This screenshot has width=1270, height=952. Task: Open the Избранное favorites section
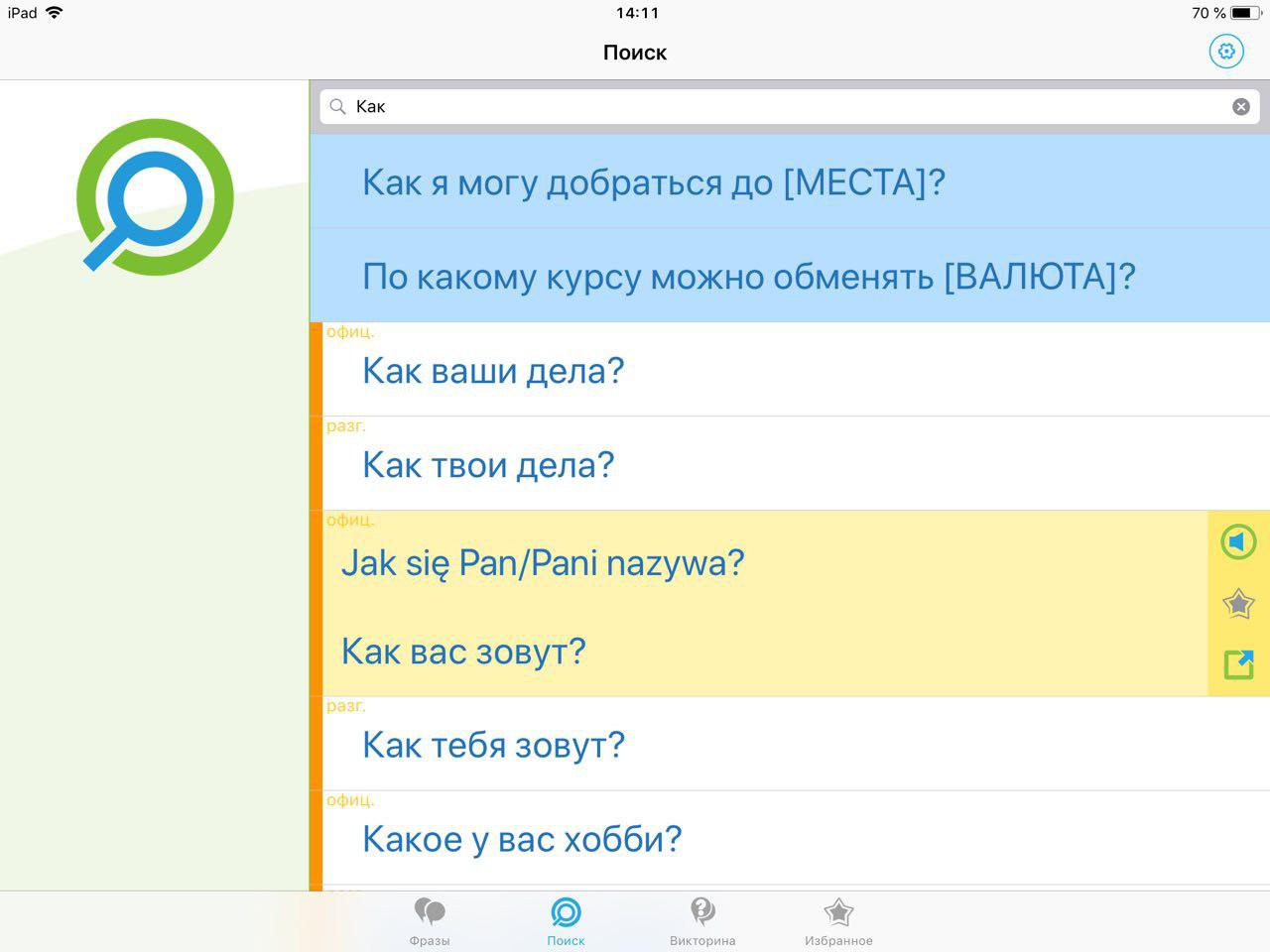point(838,920)
